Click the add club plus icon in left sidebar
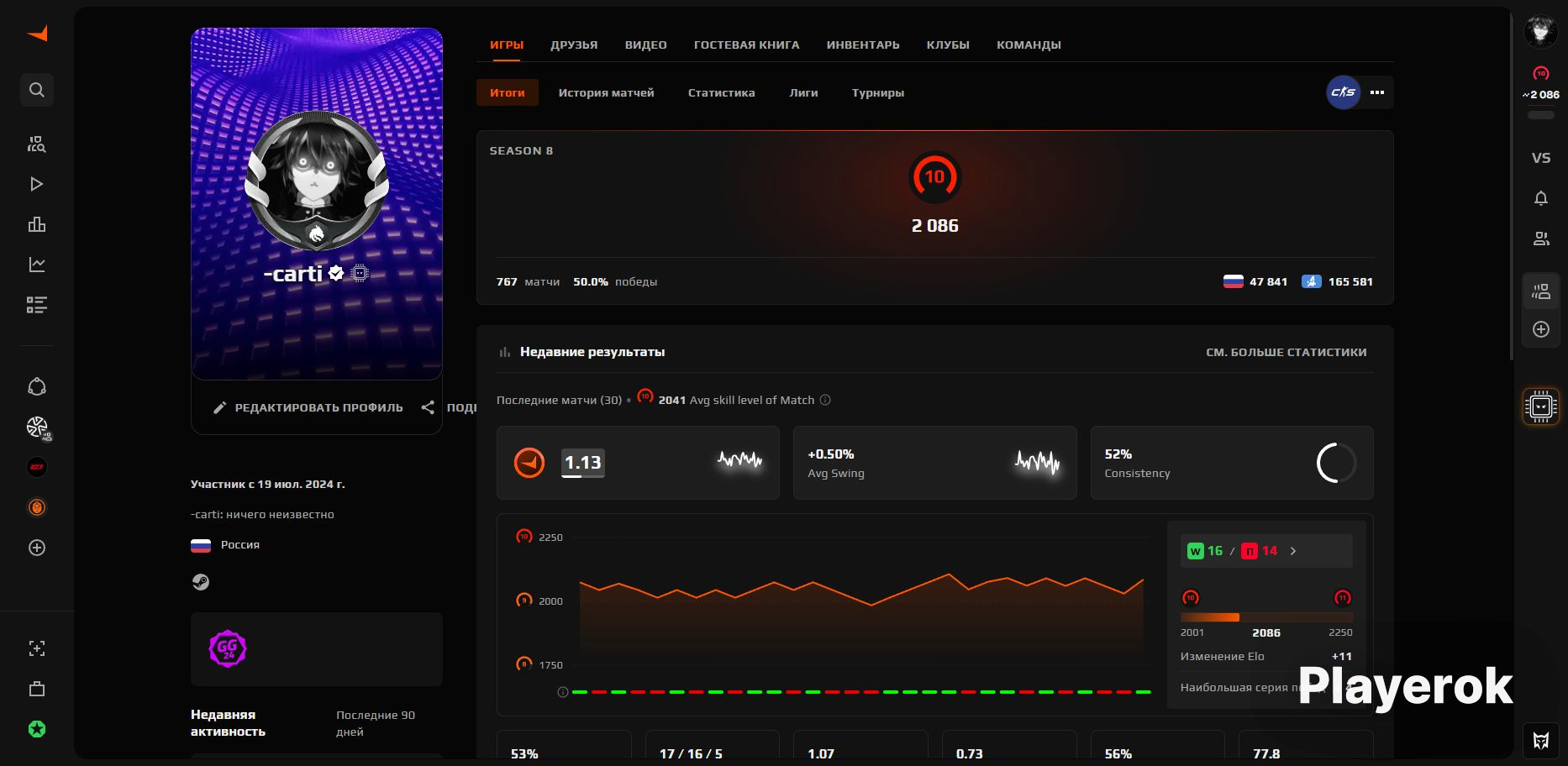This screenshot has width=1568, height=766. tap(37, 548)
